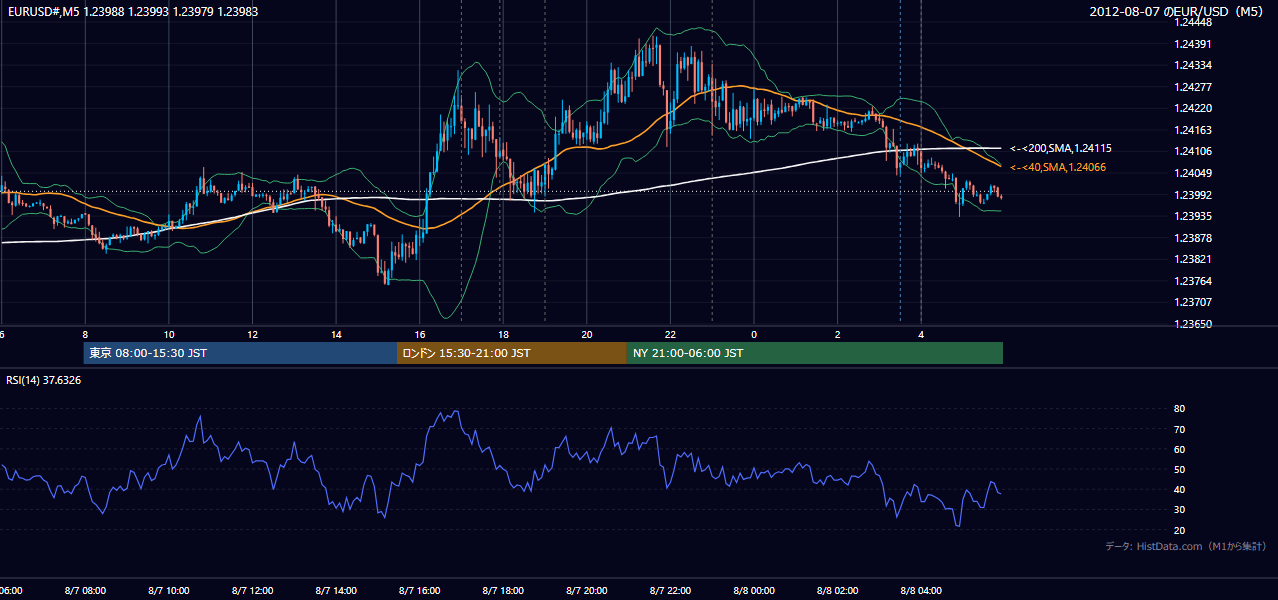Click the RSI(14) 37.6326 indicator label
Viewport: 1278px width, 600px height.
pyautogui.click(x=44, y=380)
